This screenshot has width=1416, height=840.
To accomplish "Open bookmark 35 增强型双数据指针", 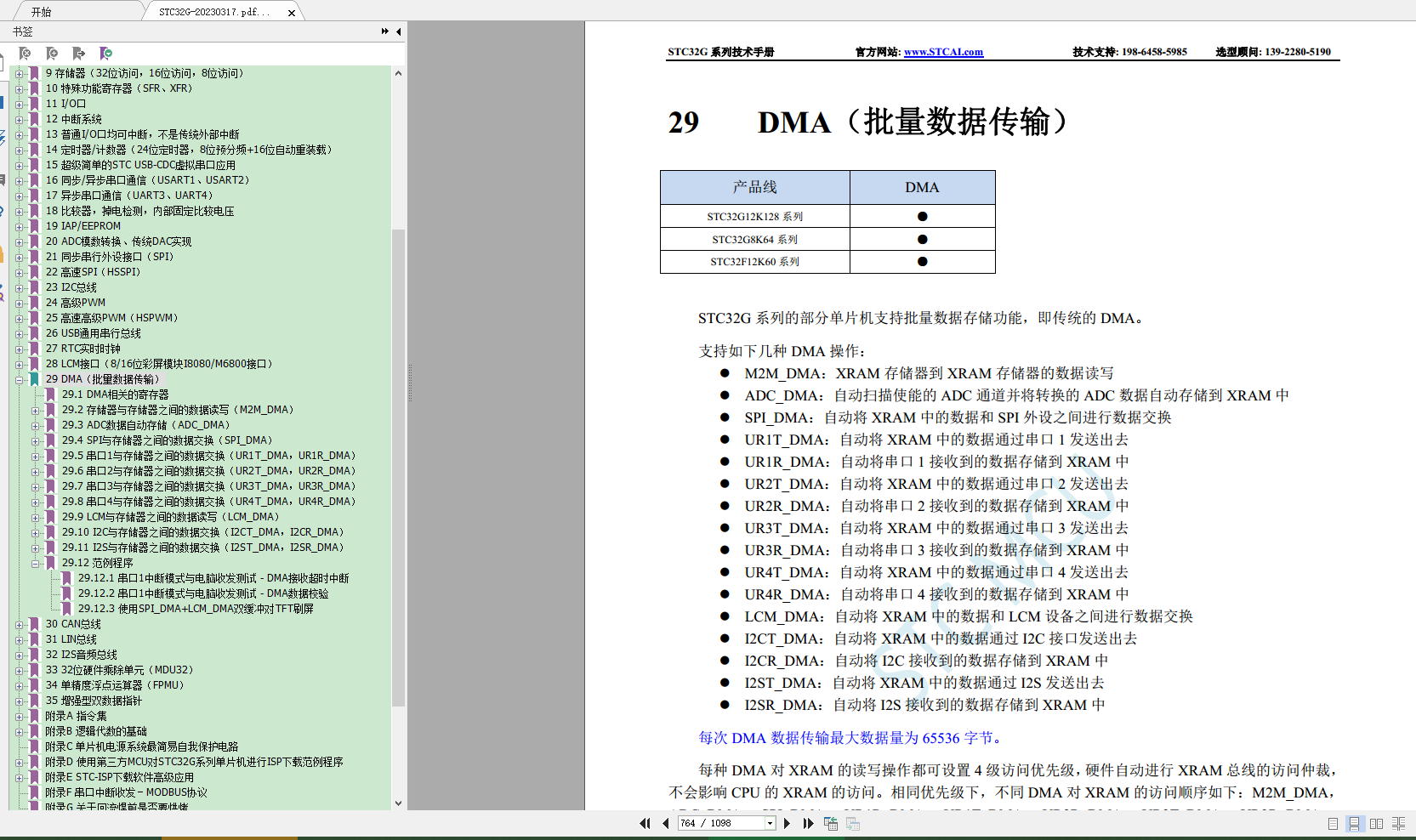I will point(94,701).
